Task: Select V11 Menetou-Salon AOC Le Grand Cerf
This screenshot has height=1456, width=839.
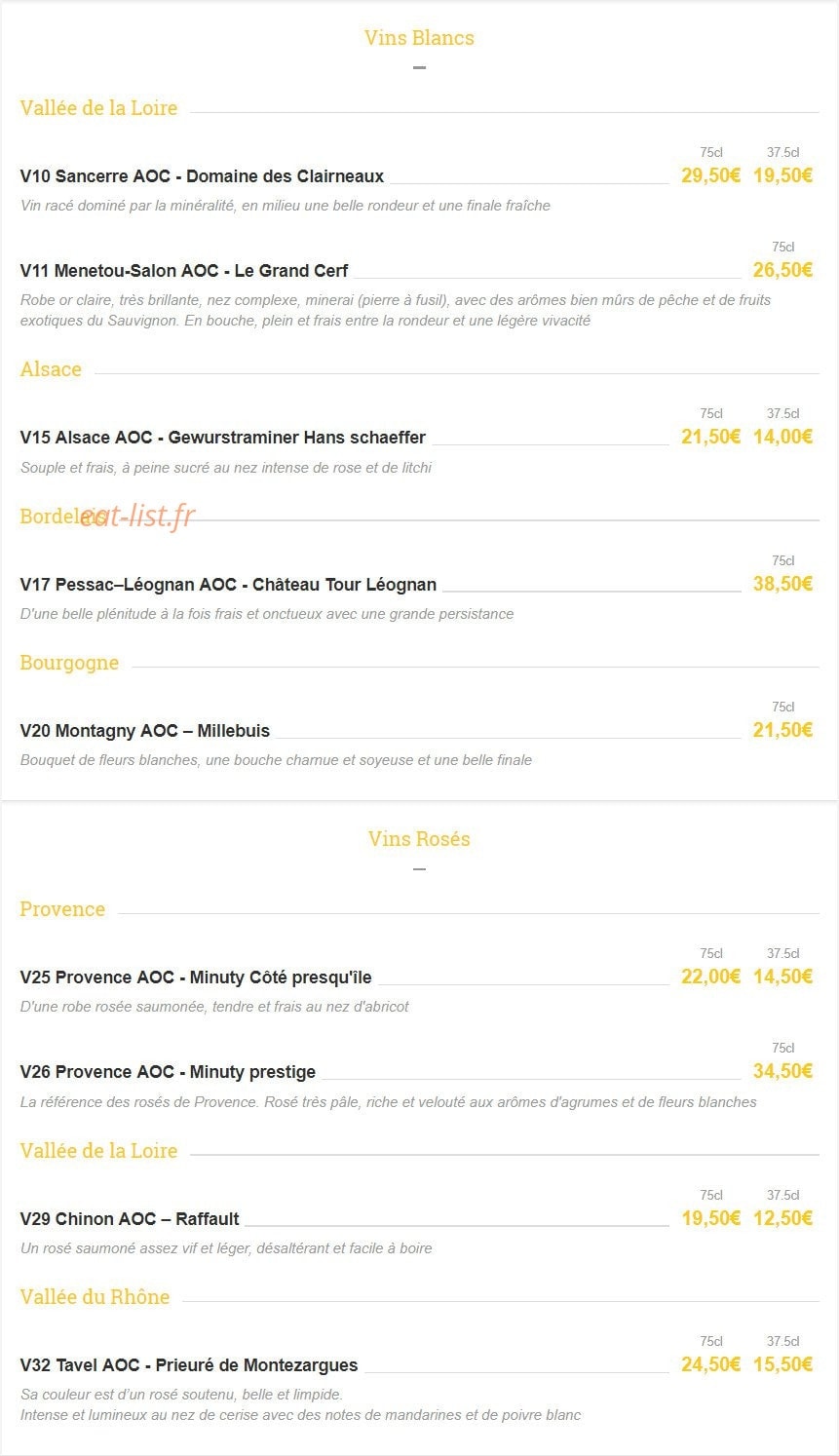Action: click(184, 271)
